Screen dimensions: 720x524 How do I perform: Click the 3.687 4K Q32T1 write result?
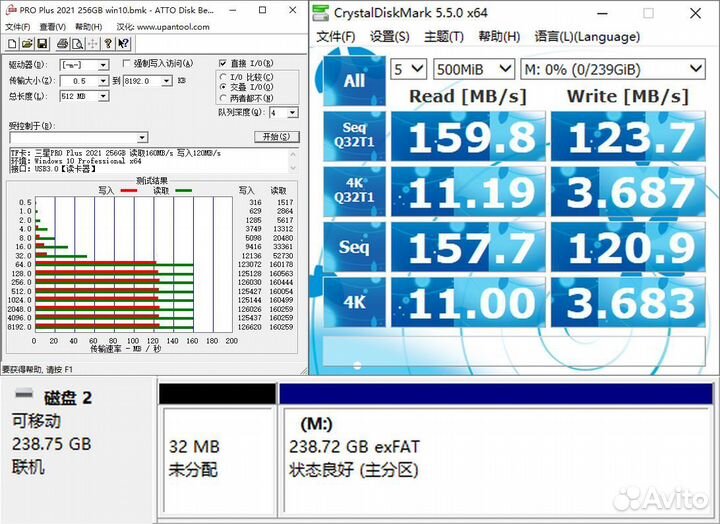pos(628,192)
